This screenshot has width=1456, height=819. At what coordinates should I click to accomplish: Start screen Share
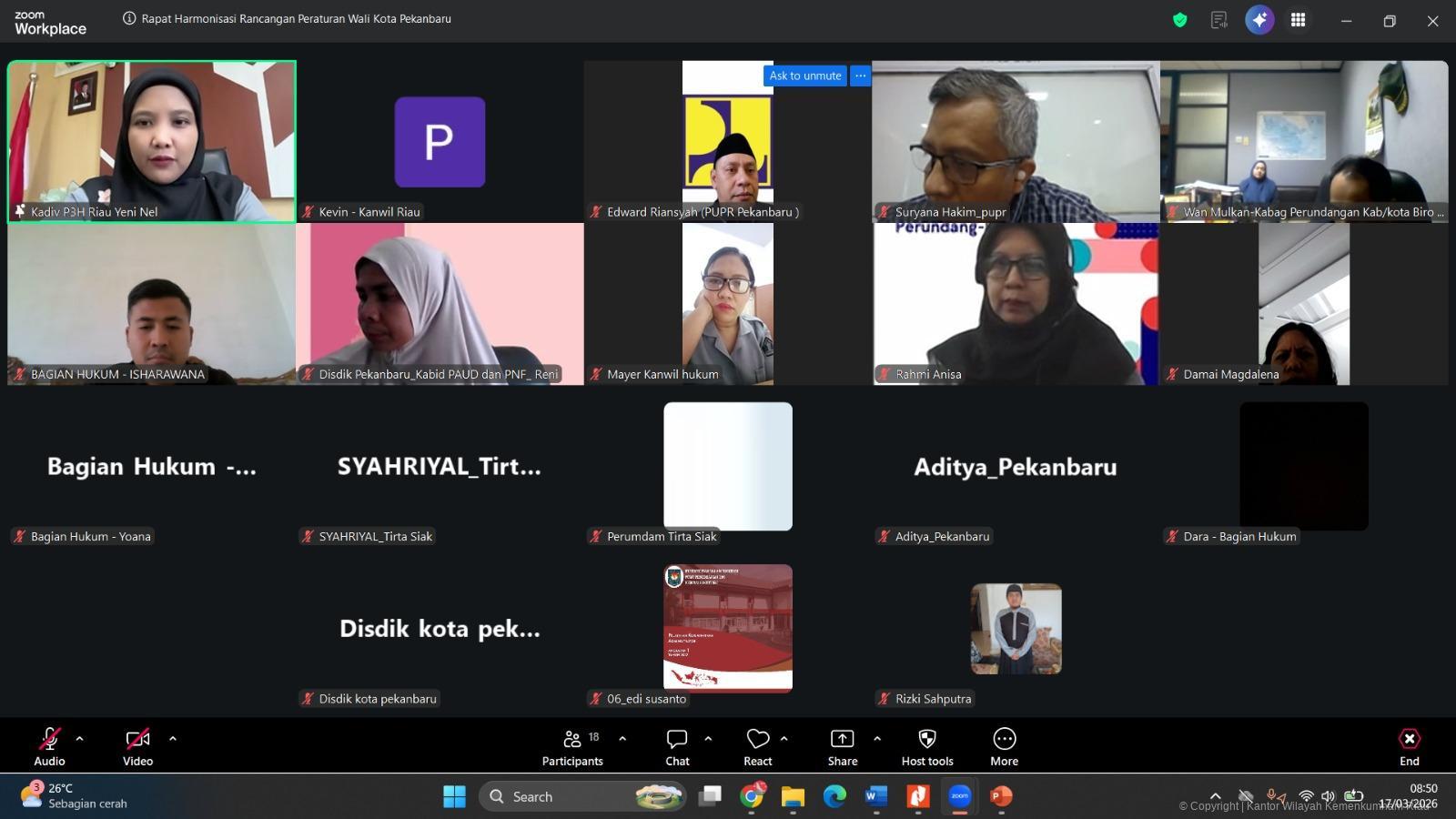pyautogui.click(x=842, y=747)
